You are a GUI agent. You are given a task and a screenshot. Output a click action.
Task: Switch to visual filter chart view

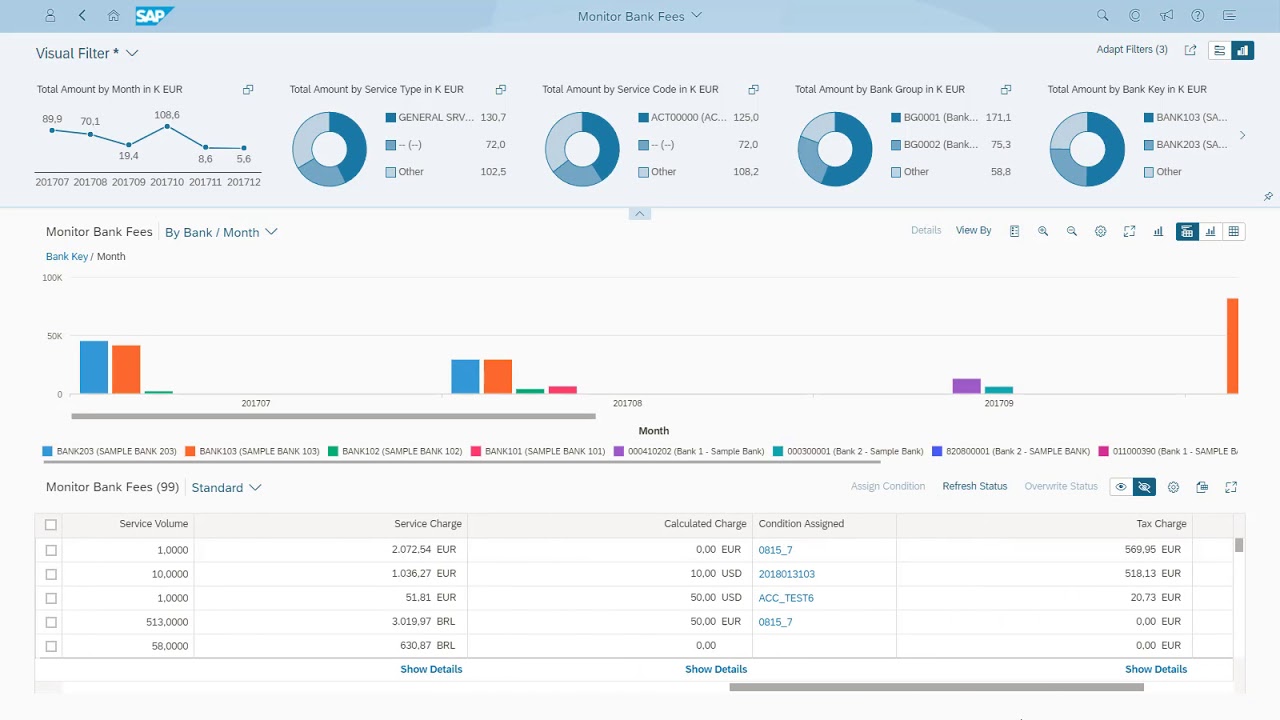point(1242,50)
